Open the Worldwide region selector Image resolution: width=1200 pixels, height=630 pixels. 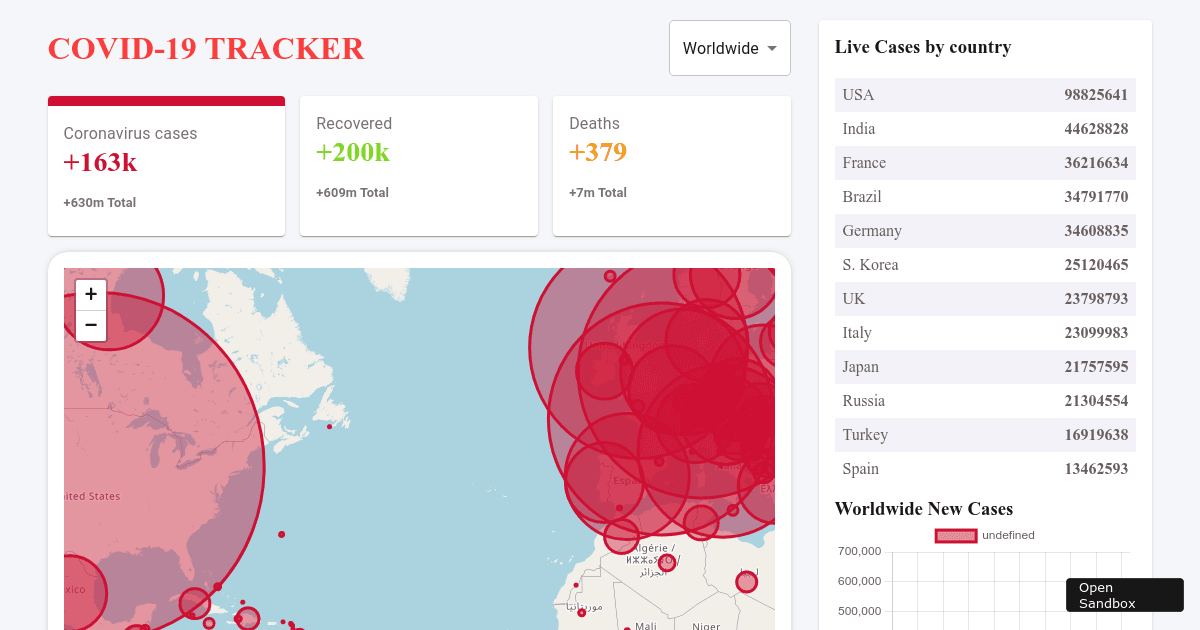coord(729,47)
